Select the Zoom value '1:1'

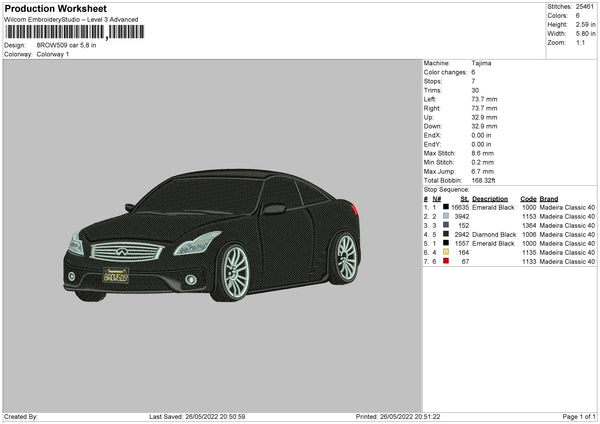coord(580,42)
